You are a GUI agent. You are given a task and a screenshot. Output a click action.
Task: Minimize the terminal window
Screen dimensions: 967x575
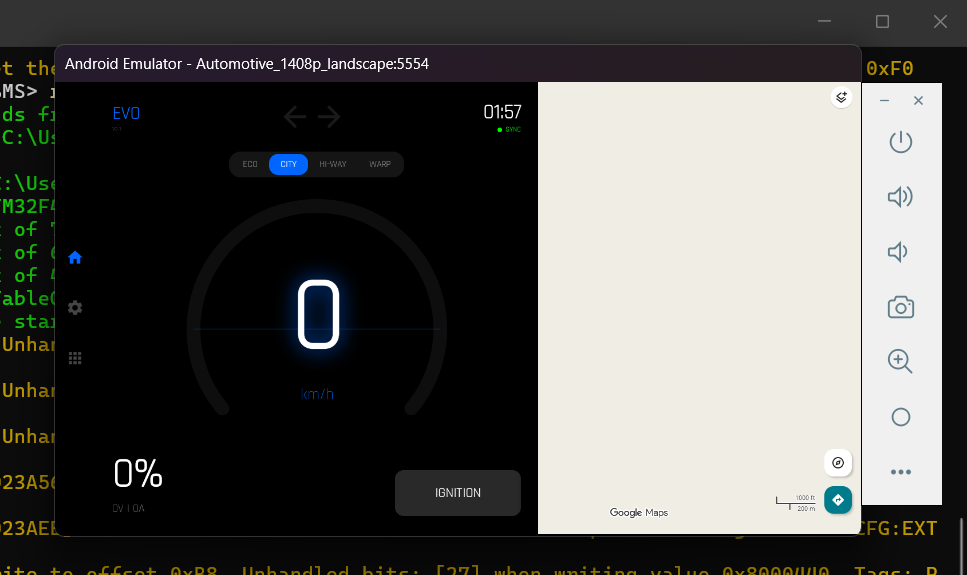pos(825,22)
